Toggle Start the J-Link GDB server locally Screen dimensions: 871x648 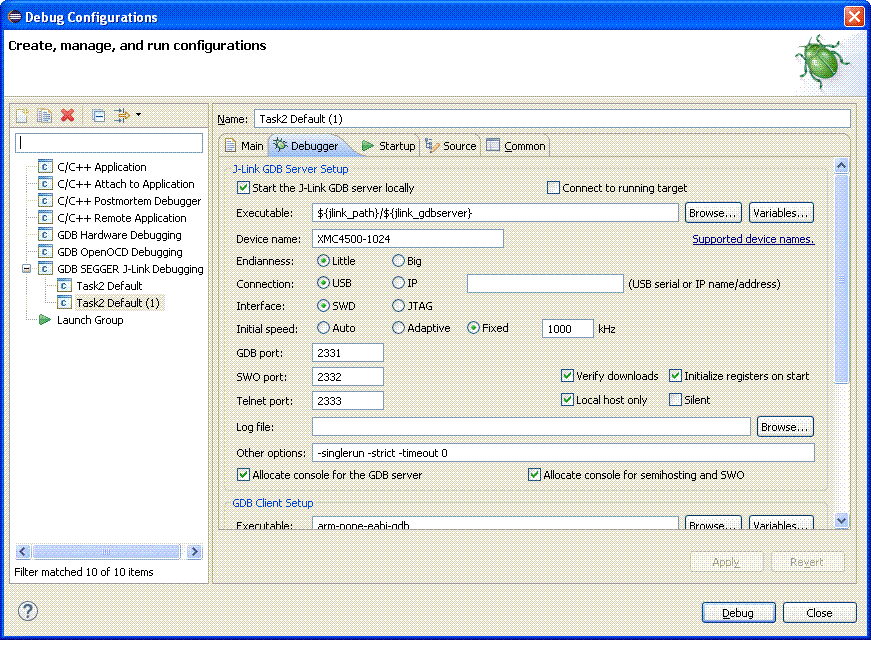pos(243,188)
